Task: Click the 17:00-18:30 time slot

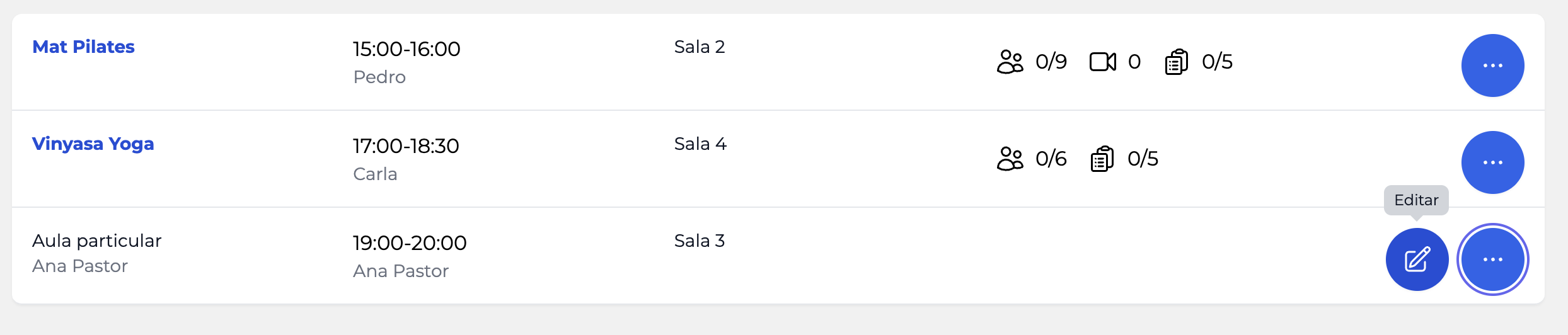Action: (x=406, y=146)
